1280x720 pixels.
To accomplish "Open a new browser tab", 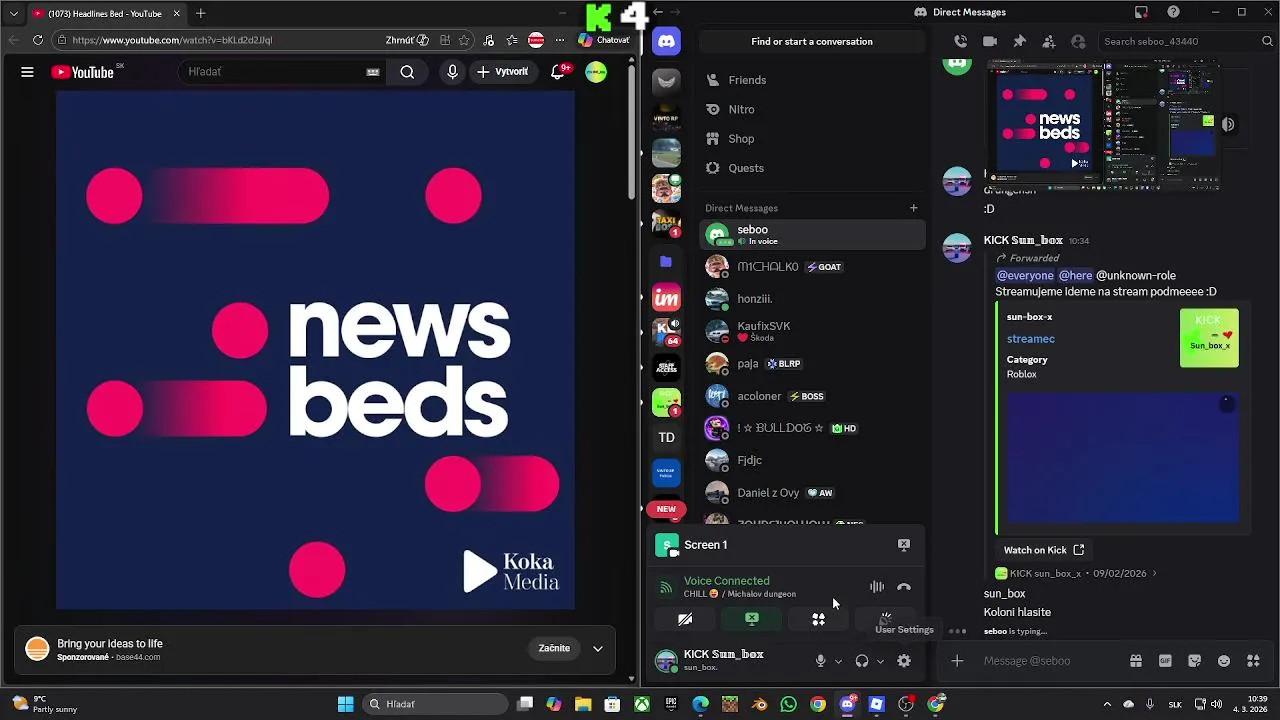I will [x=200, y=13].
